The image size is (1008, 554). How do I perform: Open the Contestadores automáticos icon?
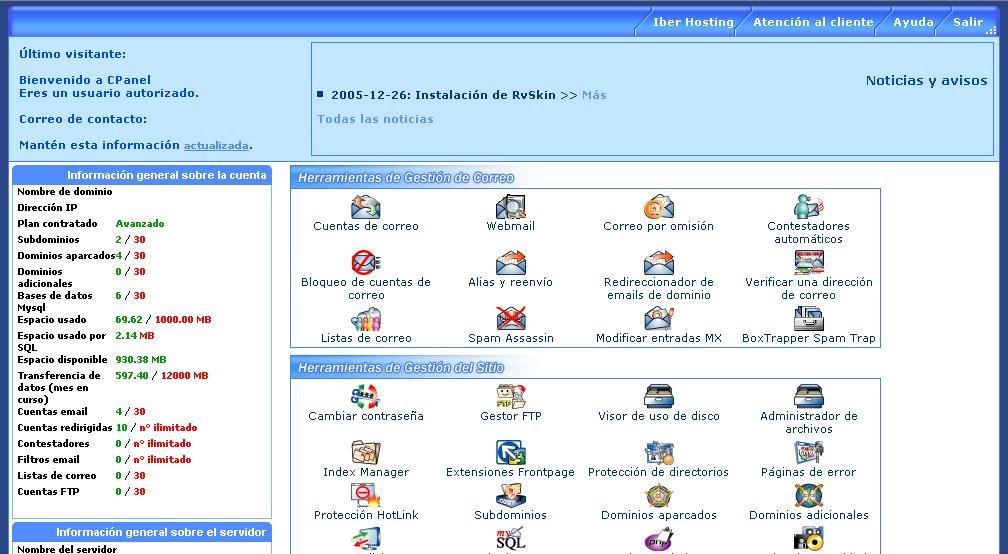(809, 207)
